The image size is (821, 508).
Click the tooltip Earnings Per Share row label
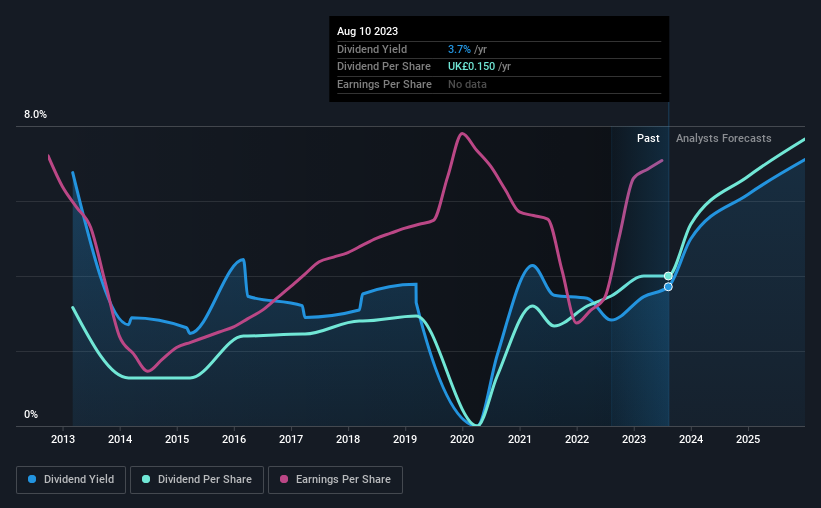point(384,84)
